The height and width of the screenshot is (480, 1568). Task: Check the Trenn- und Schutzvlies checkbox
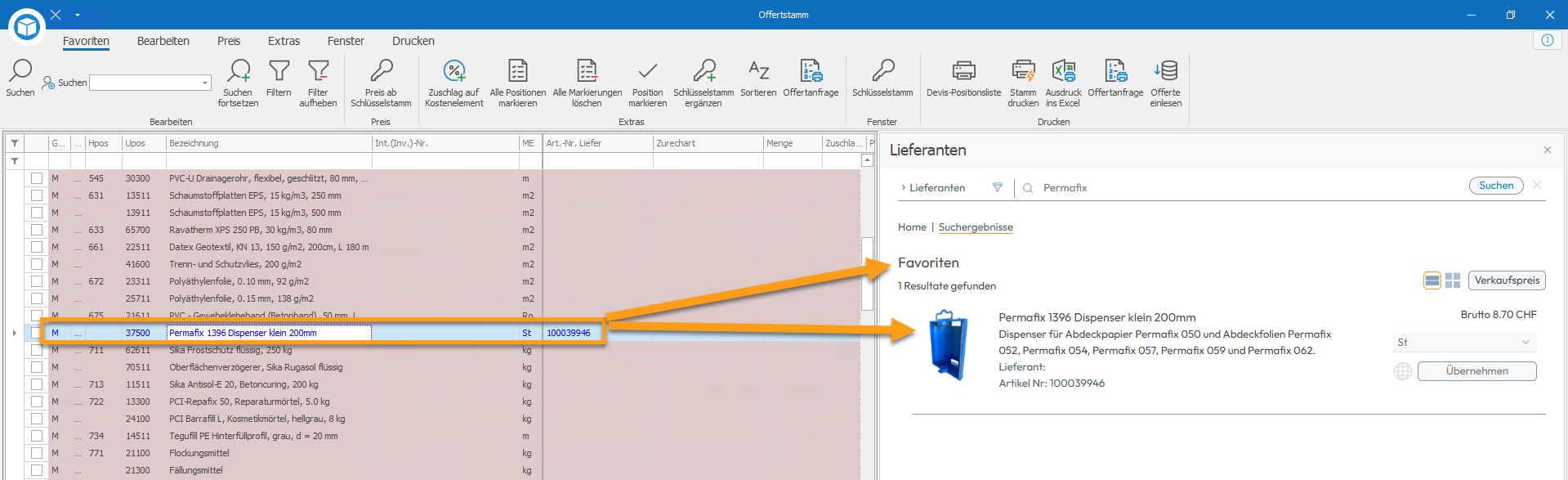37,264
